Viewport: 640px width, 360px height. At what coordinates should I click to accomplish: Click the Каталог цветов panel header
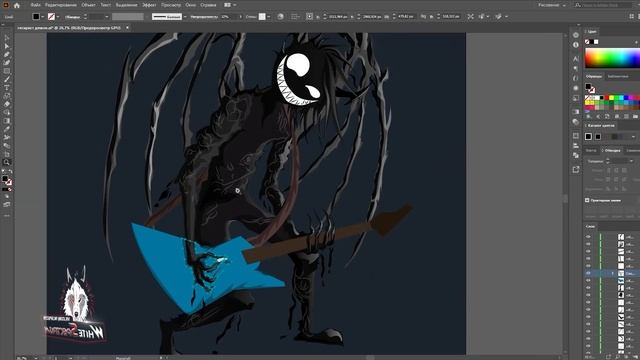click(x=601, y=126)
